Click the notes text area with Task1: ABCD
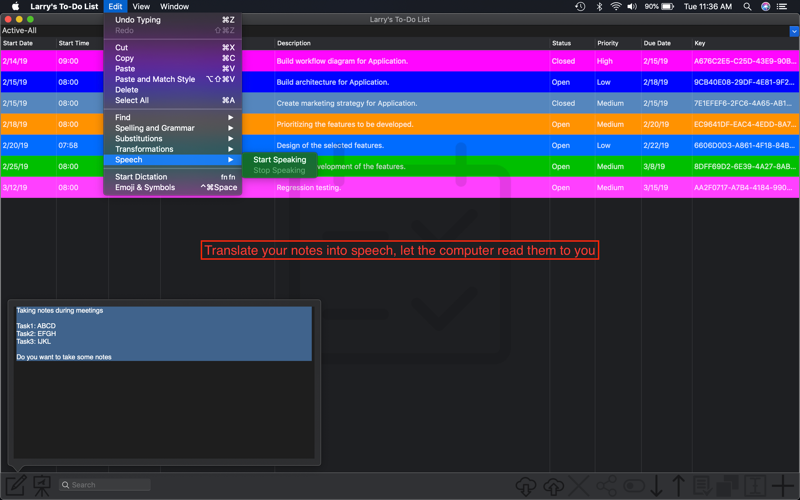The image size is (800, 500). pos(164,382)
